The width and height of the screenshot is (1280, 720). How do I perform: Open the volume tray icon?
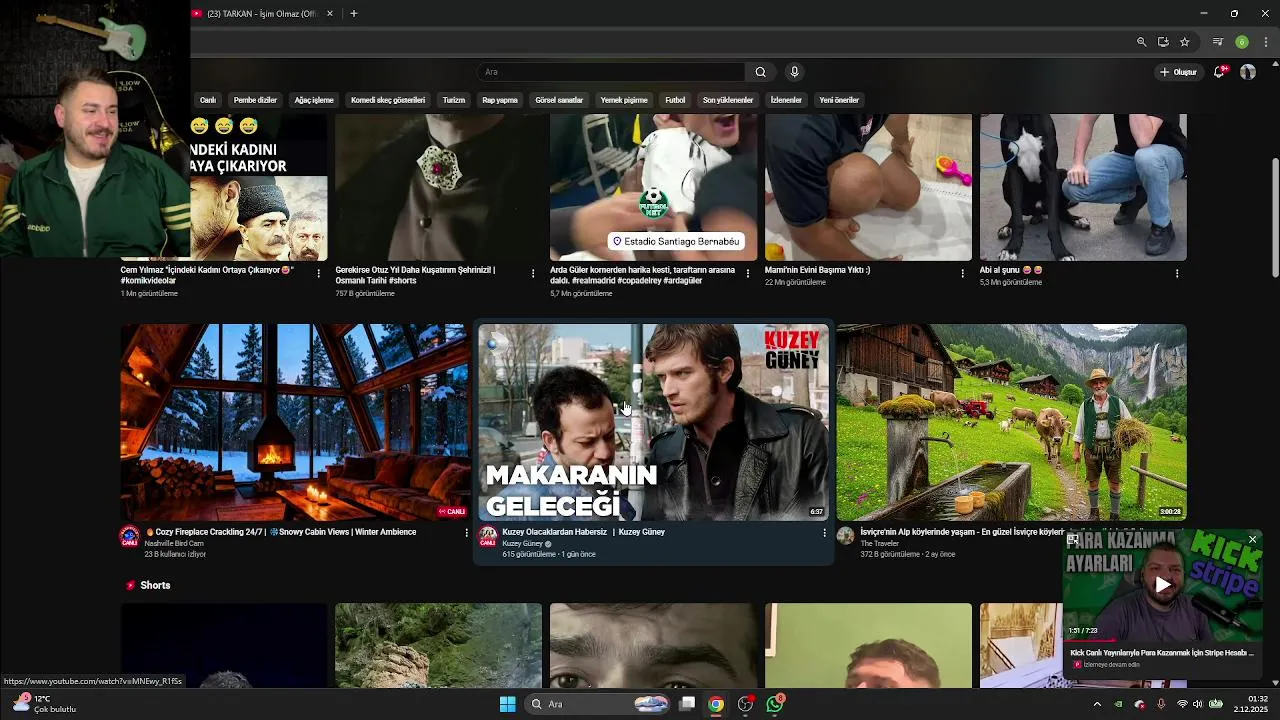pyautogui.click(x=1198, y=704)
